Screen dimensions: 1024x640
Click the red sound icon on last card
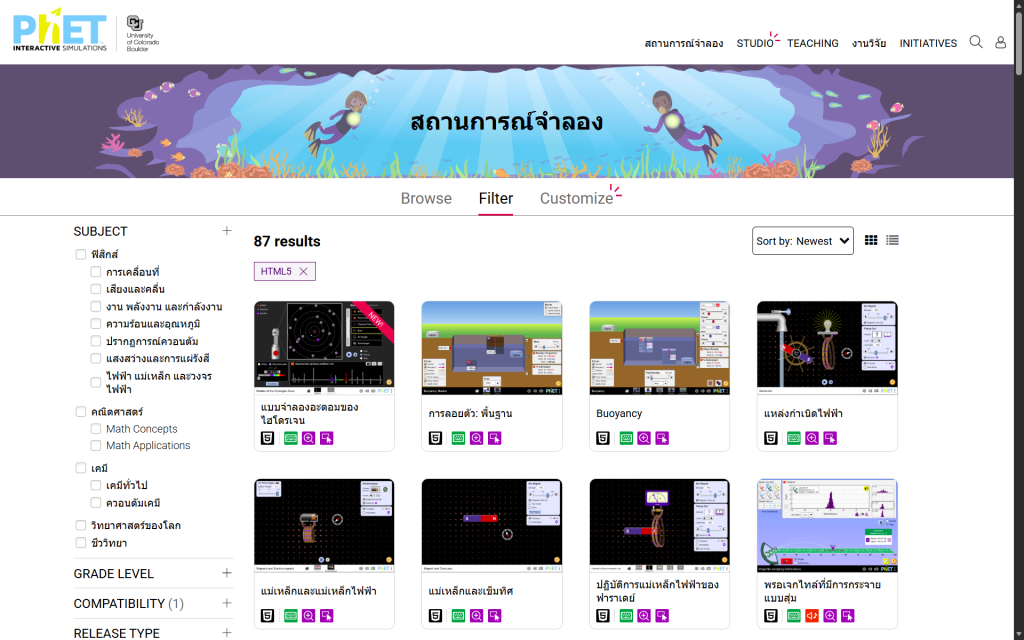point(812,615)
